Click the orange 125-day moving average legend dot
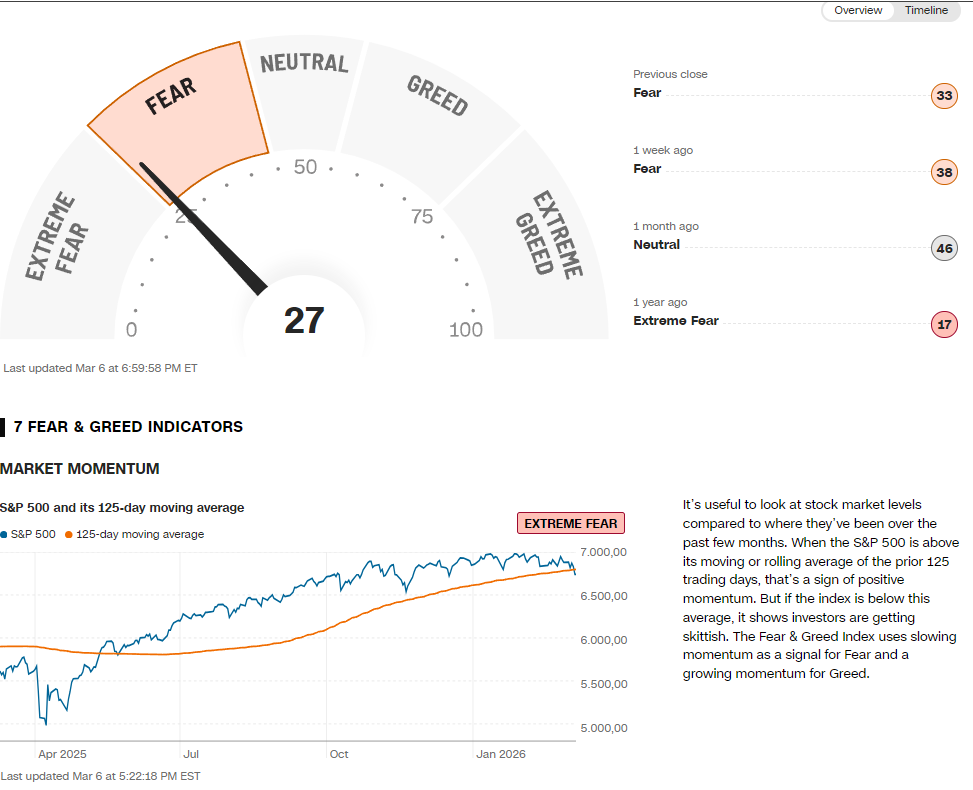This screenshot has height=790, width=973. click(68, 535)
